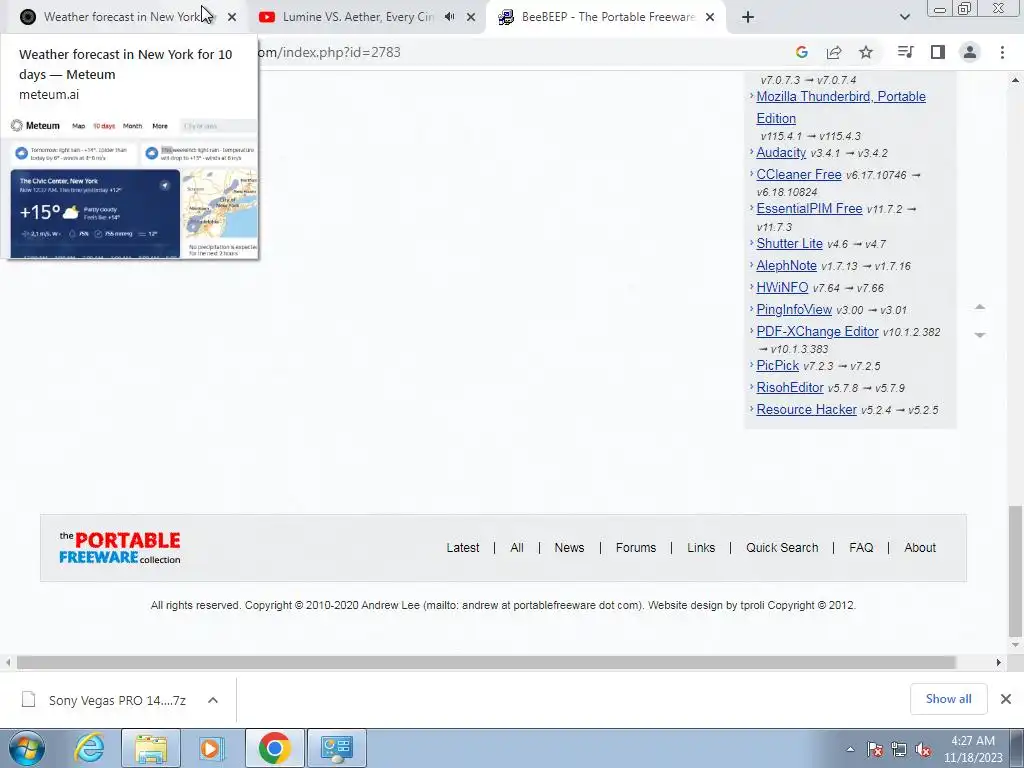Bookmark this page with star icon
The image size is (1024, 768).
click(866, 52)
